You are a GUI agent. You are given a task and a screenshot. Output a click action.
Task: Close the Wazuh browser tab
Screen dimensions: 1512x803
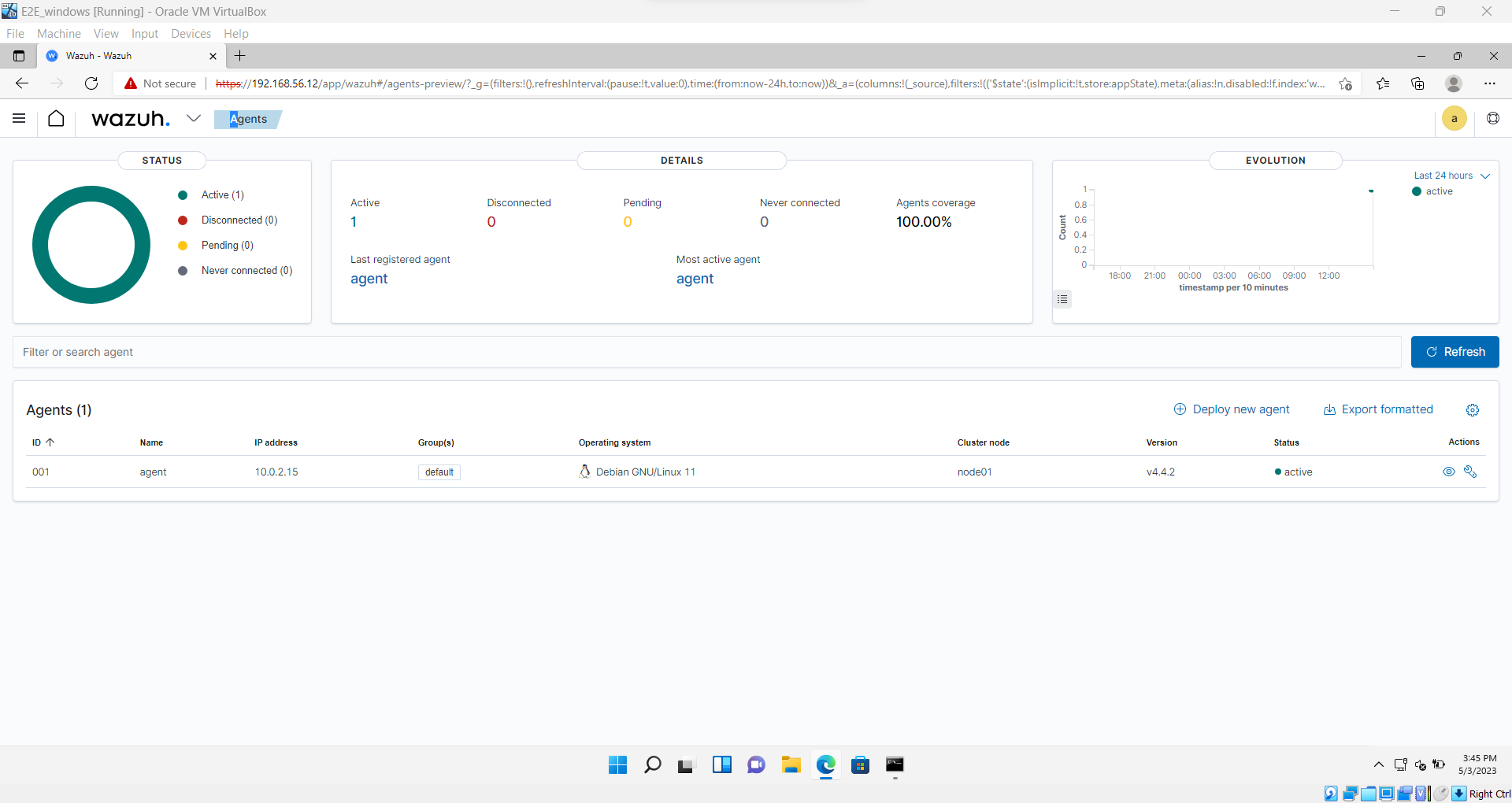(213, 56)
